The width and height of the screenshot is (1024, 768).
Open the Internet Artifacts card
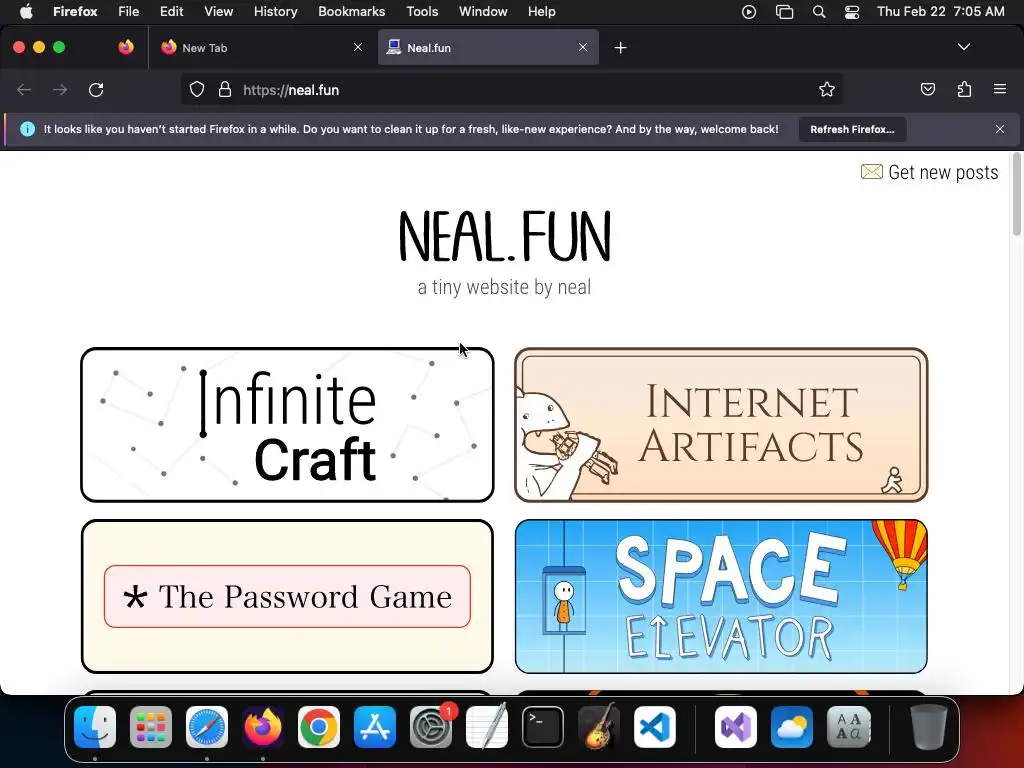[721, 425]
